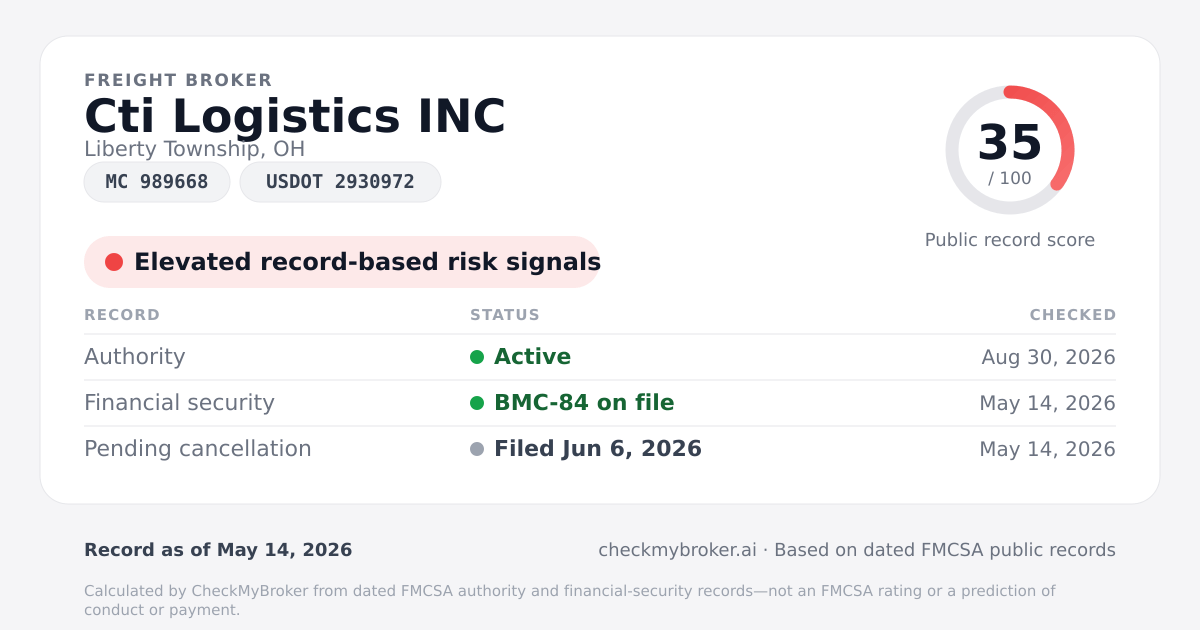
Task: Click the STATUS column header
Action: (x=505, y=315)
